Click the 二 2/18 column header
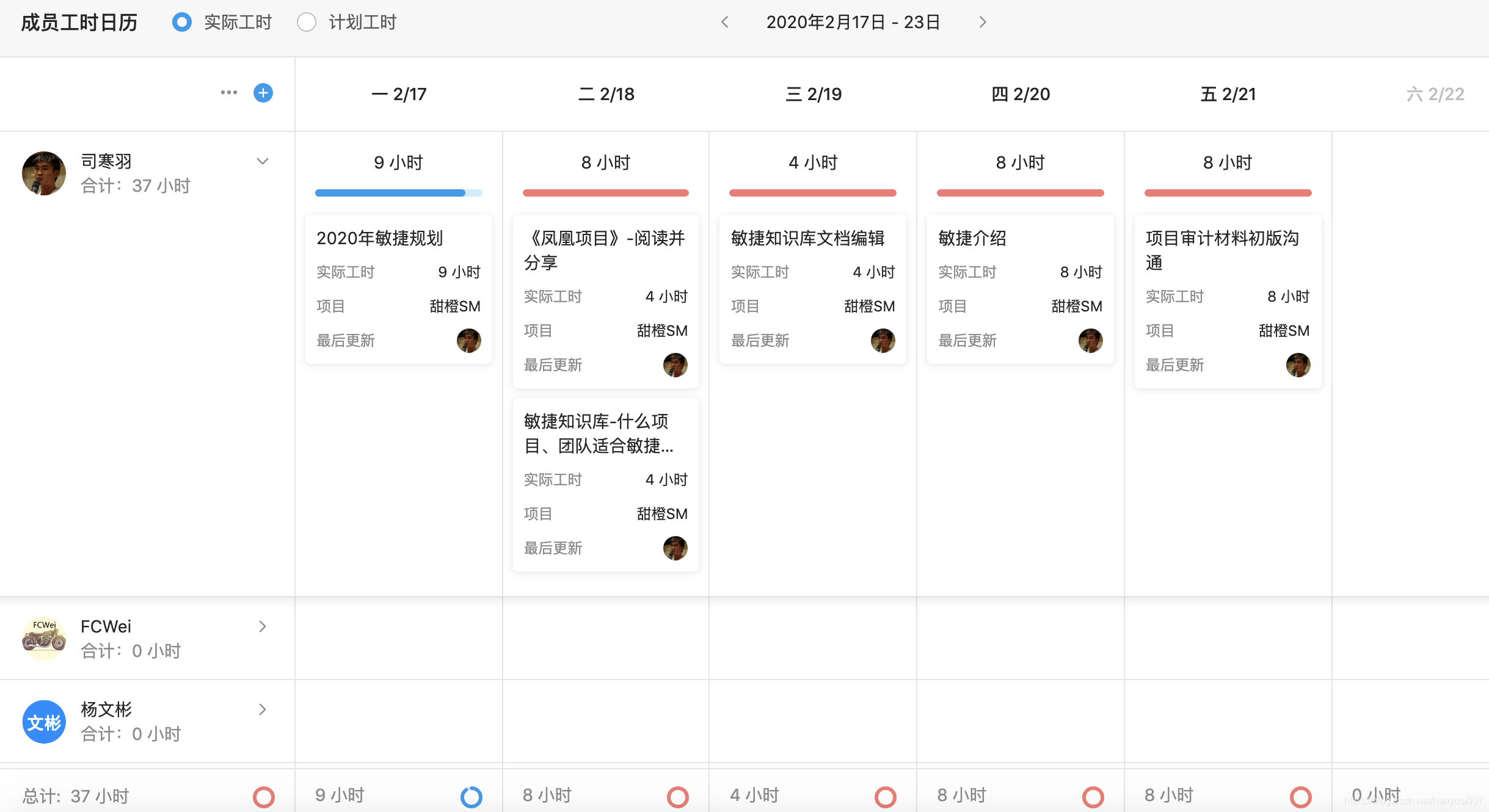 (606, 94)
